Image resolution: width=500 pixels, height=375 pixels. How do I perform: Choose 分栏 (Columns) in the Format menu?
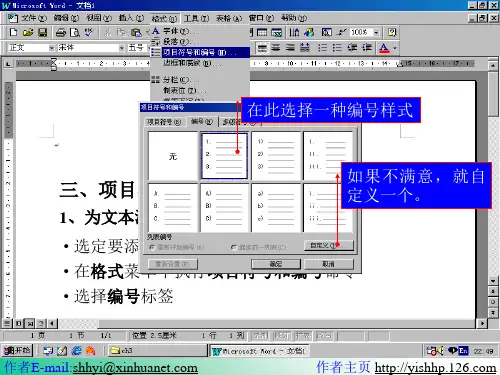coord(200,80)
